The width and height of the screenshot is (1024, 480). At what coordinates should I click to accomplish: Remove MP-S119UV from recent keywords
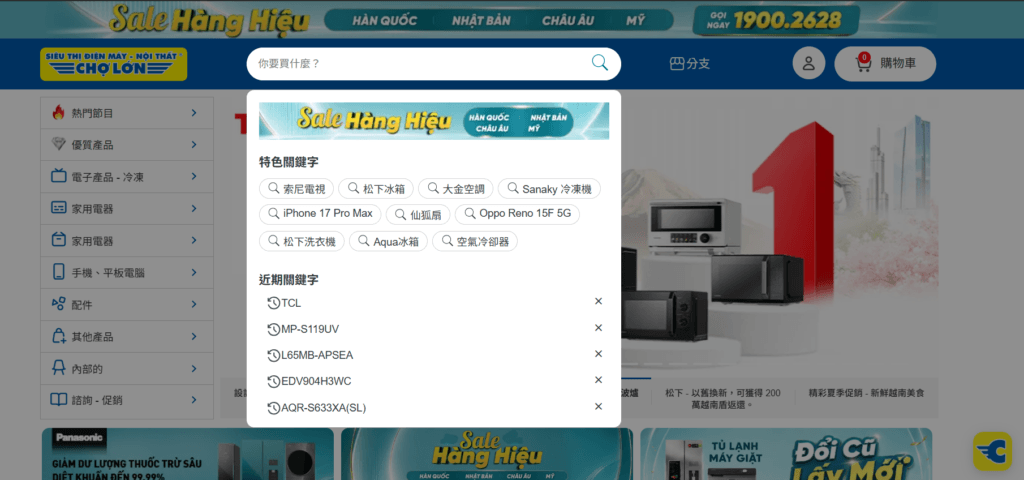[598, 328]
